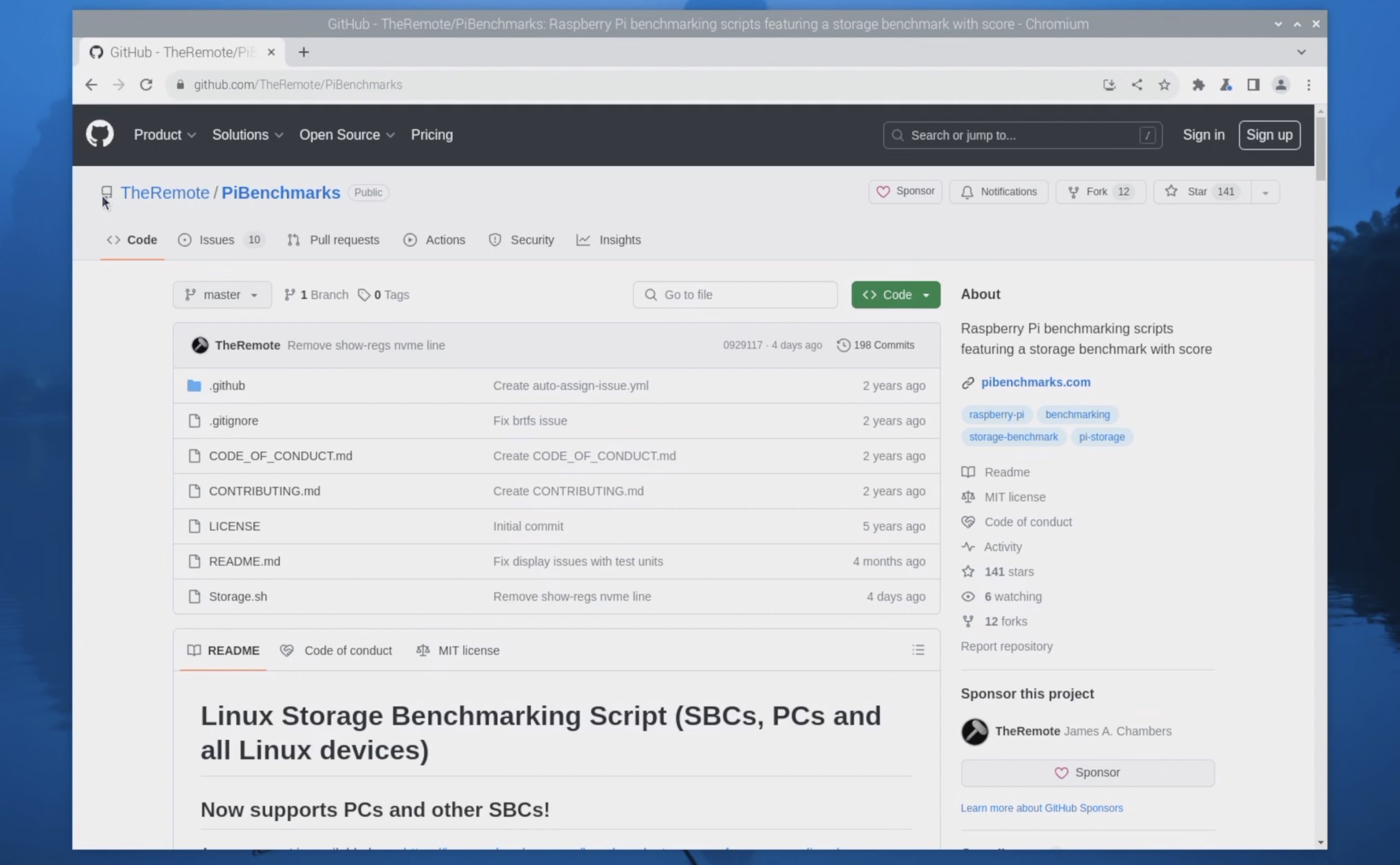Click the GitHub Octocat logo

click(100, 135)
